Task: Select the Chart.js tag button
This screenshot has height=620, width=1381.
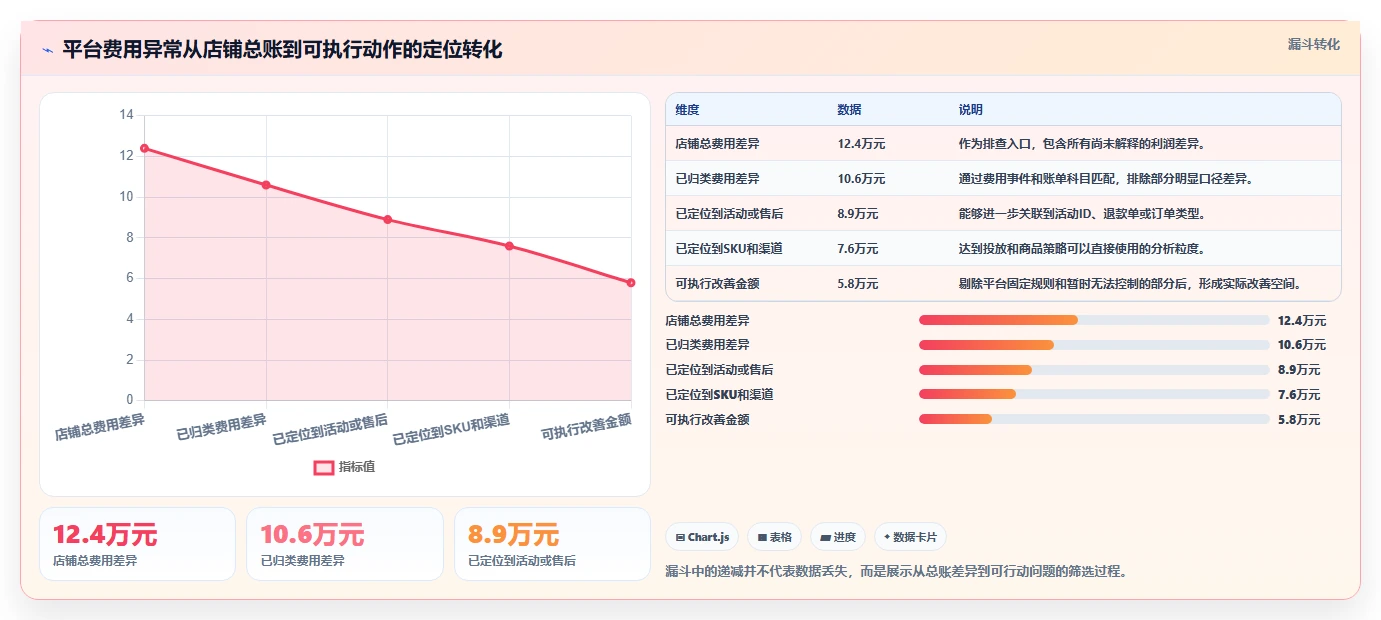Action: point(702,537)
